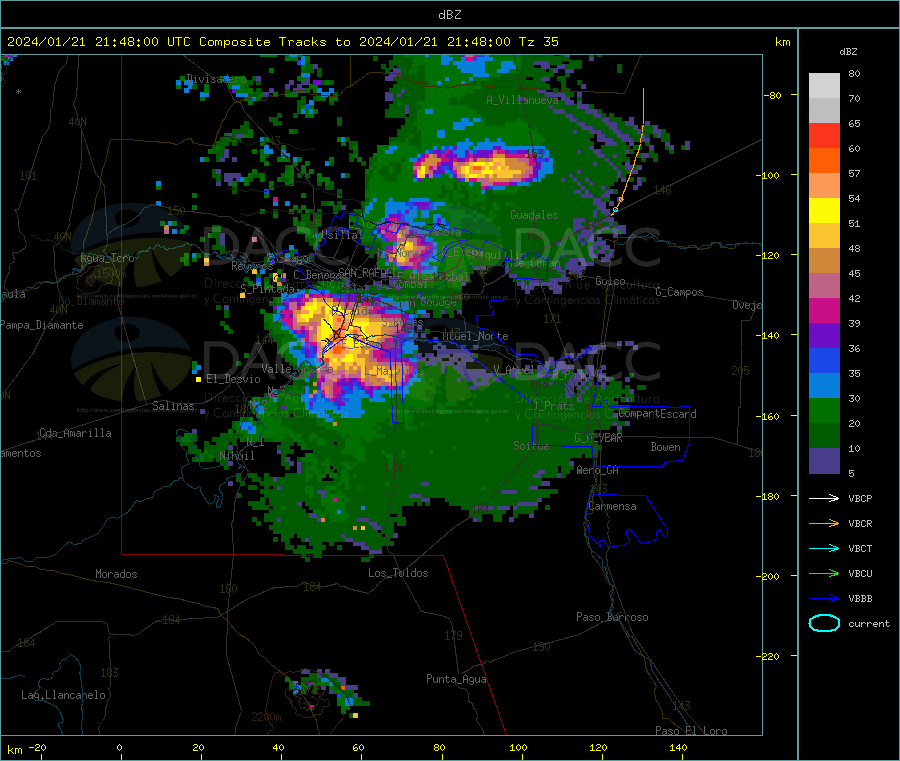Screen dimensions: 900x761
Task: Click the 'current' legend label
Action: pos(869,624)
